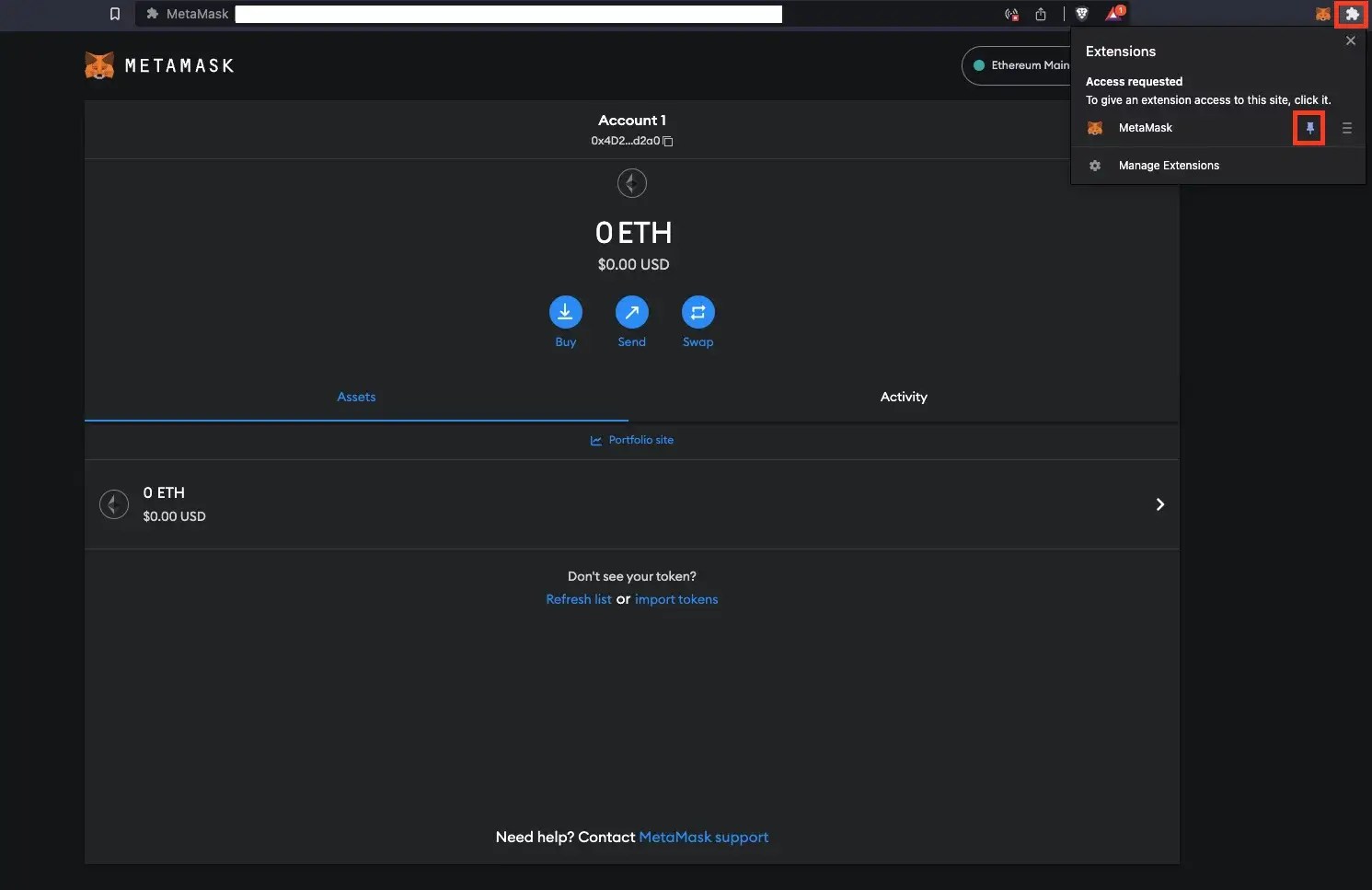
Task: Open Manage Extensions
Action: click(x=1169, y=166)
